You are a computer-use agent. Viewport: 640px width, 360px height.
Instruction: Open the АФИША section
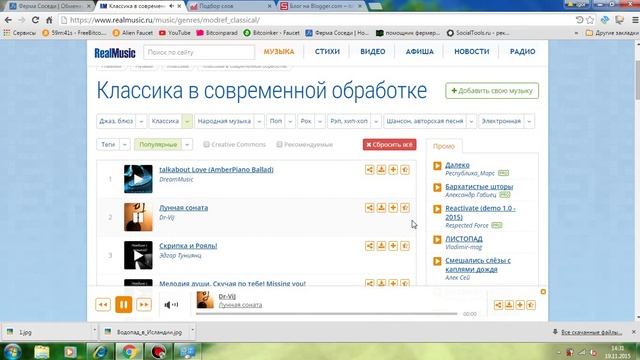(x=420, y=52)
